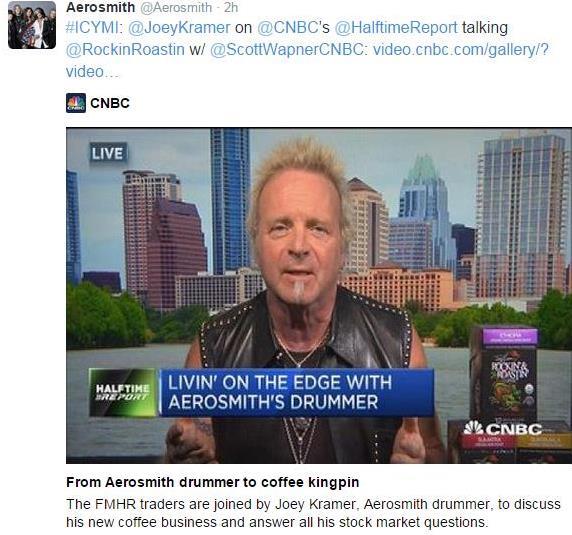Screen dimensions: 572x535
Task: Open the @Aerosmith handle
Action: [x=176, y=7]
